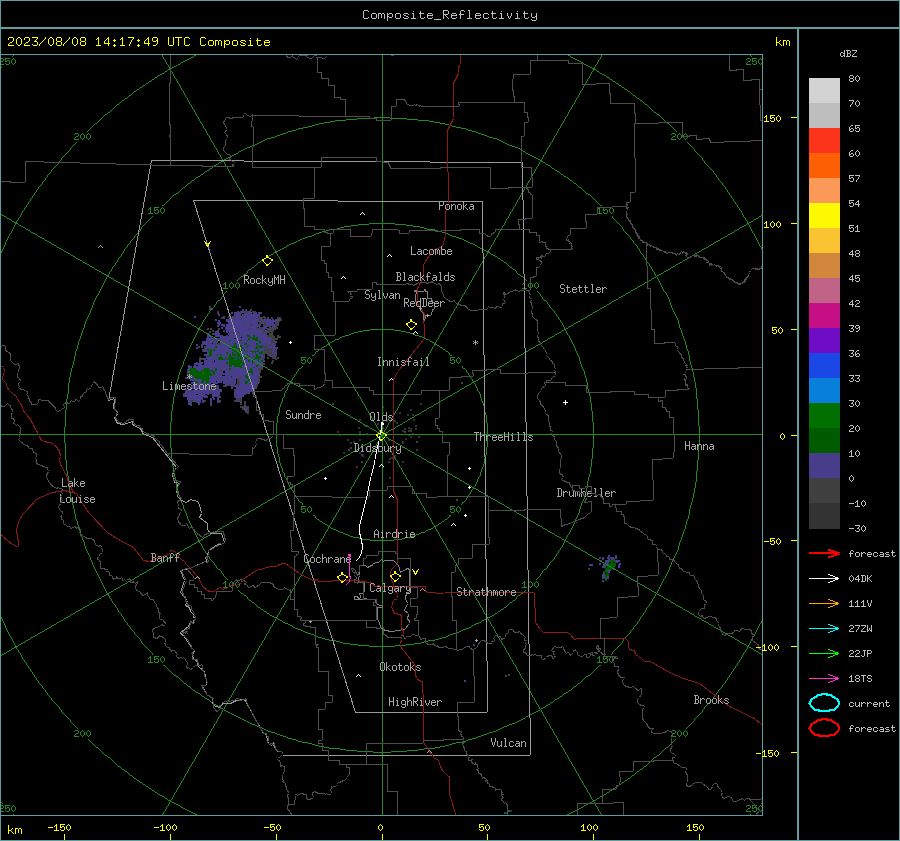The height and width of the screenshot is (841, 900).
Task: Pick the purple swatch between 39 and 36
Action: 824,341
